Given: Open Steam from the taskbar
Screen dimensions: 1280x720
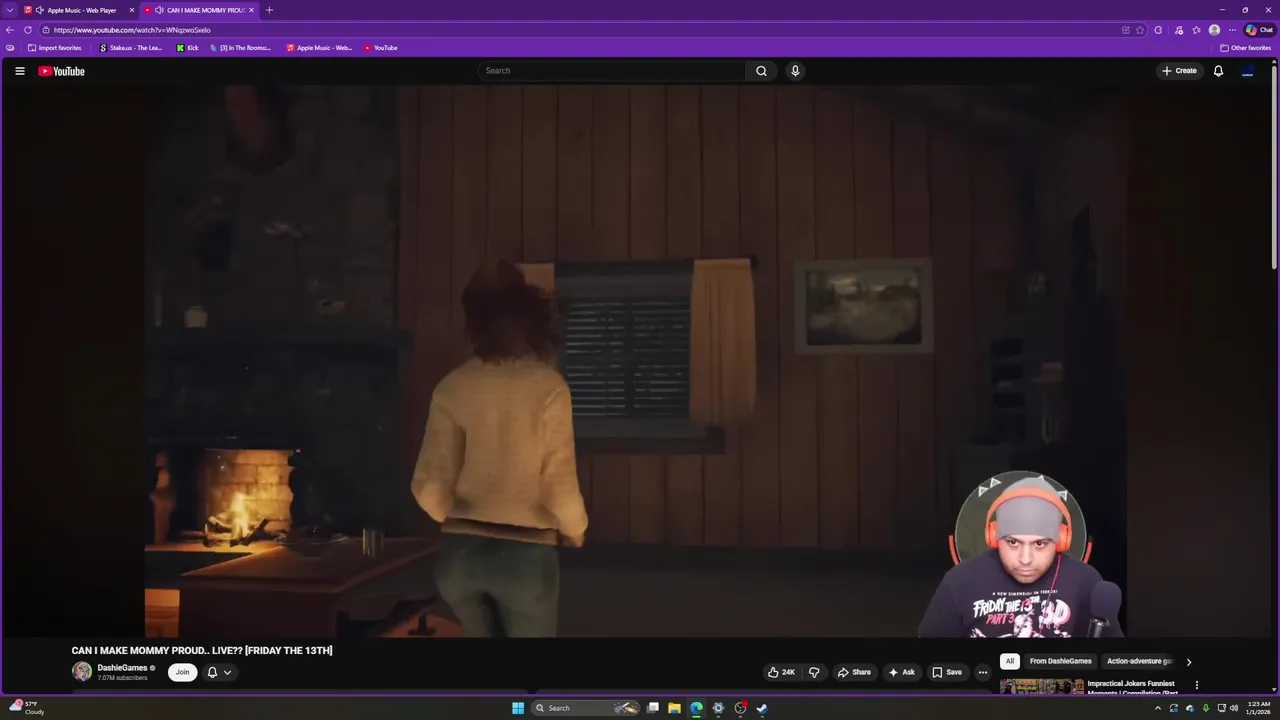Looking at the screenshot, I should 762,708.
